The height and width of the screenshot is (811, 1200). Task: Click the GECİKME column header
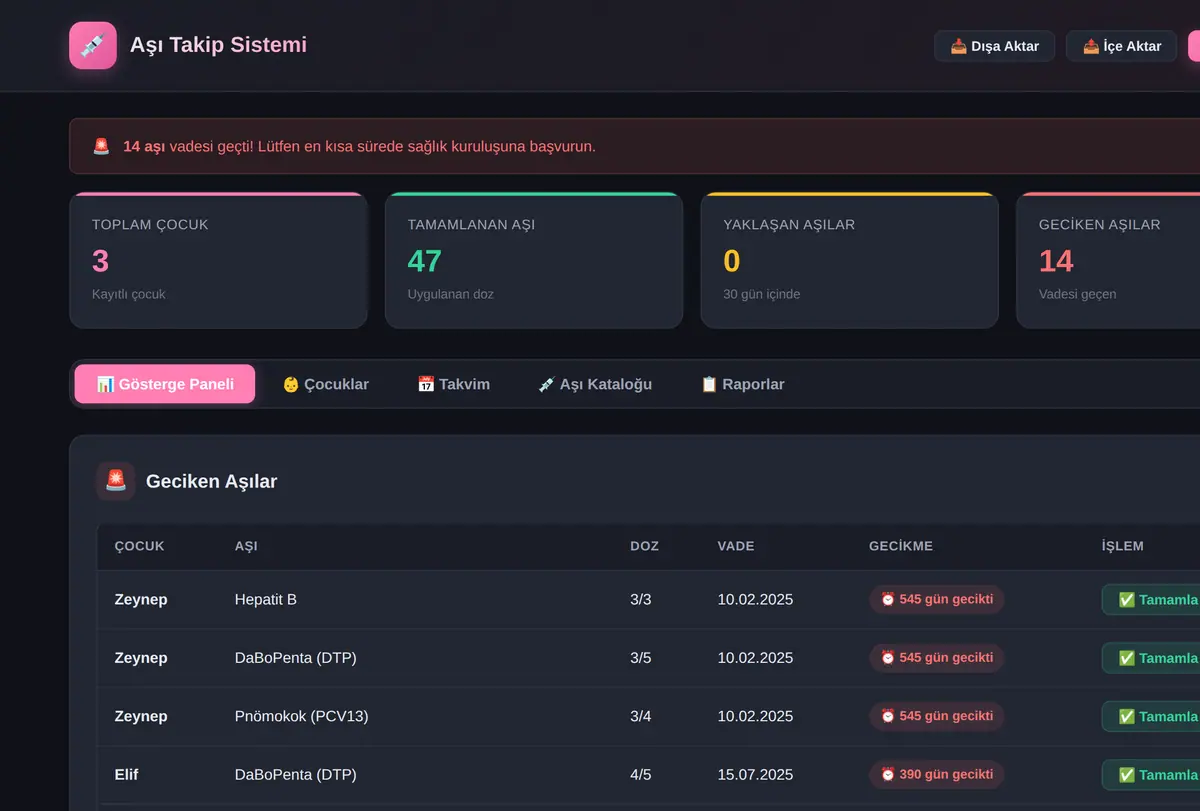(901, 546)
